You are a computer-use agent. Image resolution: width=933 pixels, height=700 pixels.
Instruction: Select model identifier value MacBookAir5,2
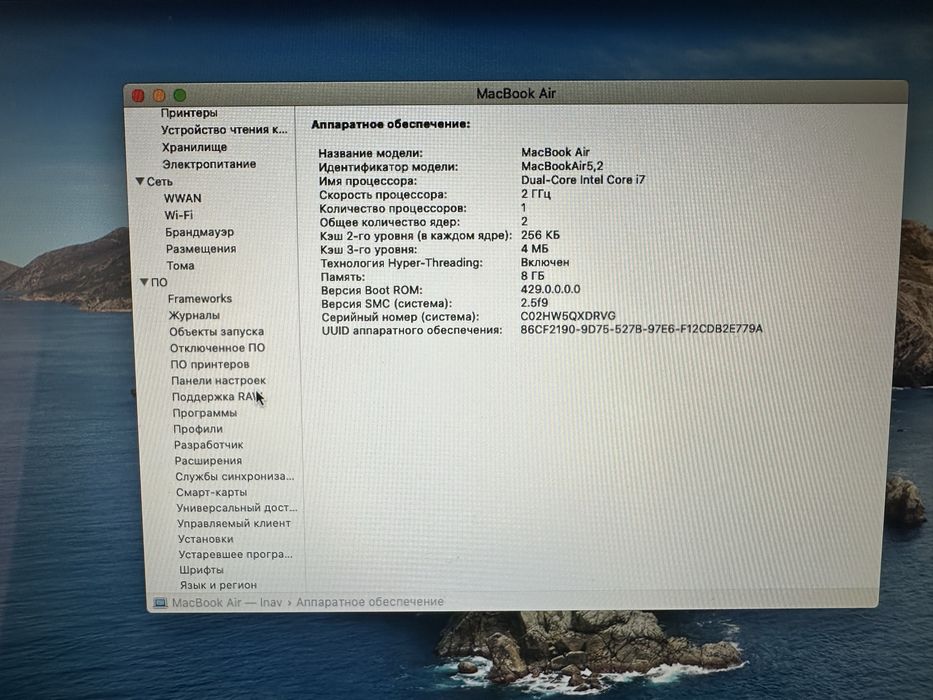coord(562,166)
